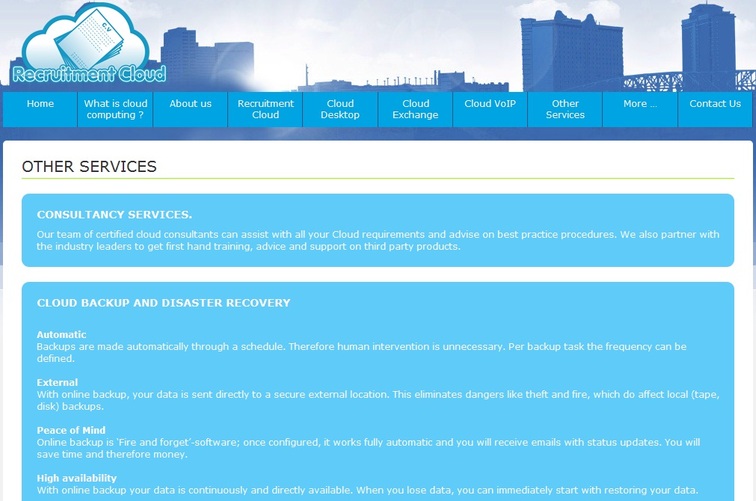Click the Peace of Mind subheading
This screenshot has height=501, width=756.
click(71, 430)
